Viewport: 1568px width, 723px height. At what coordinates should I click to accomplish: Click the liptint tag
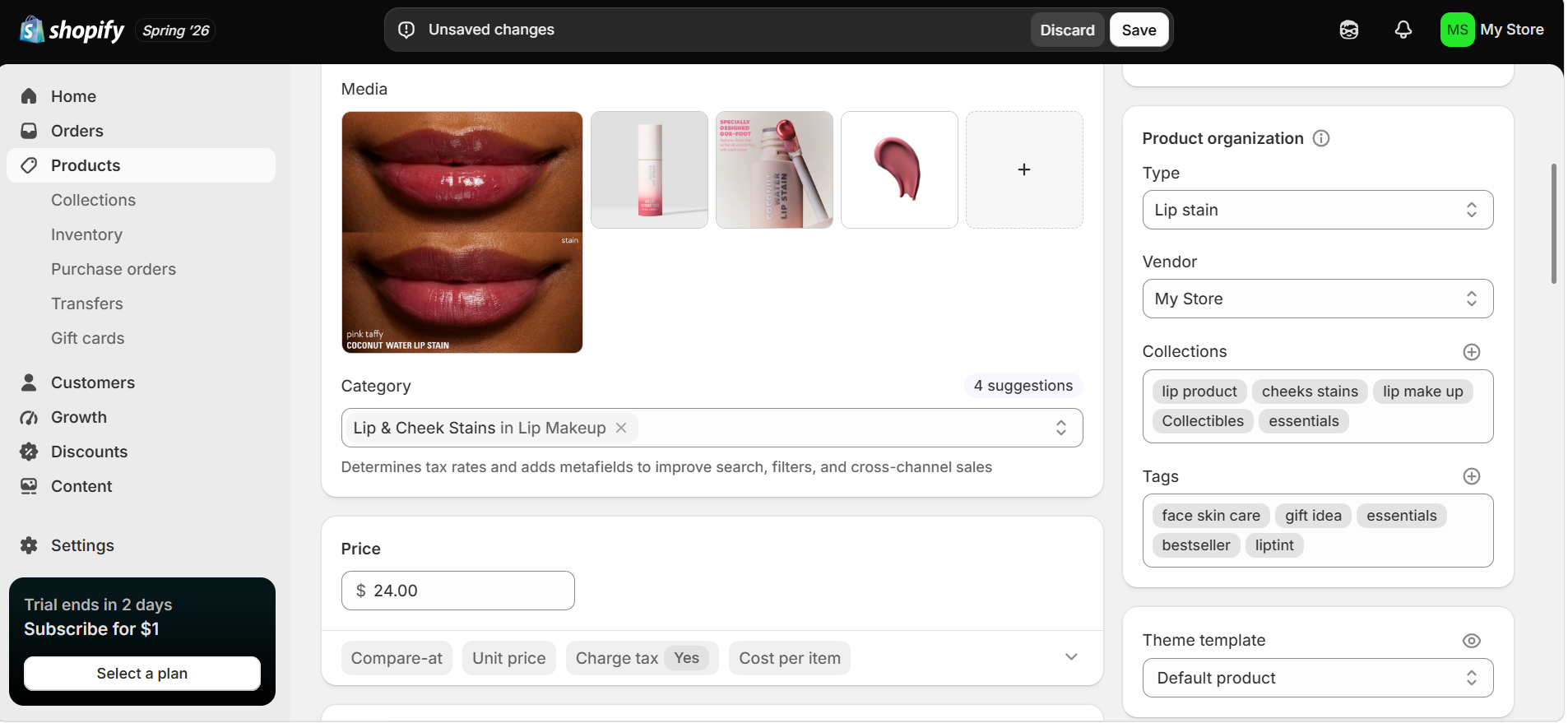(1274, 545)
